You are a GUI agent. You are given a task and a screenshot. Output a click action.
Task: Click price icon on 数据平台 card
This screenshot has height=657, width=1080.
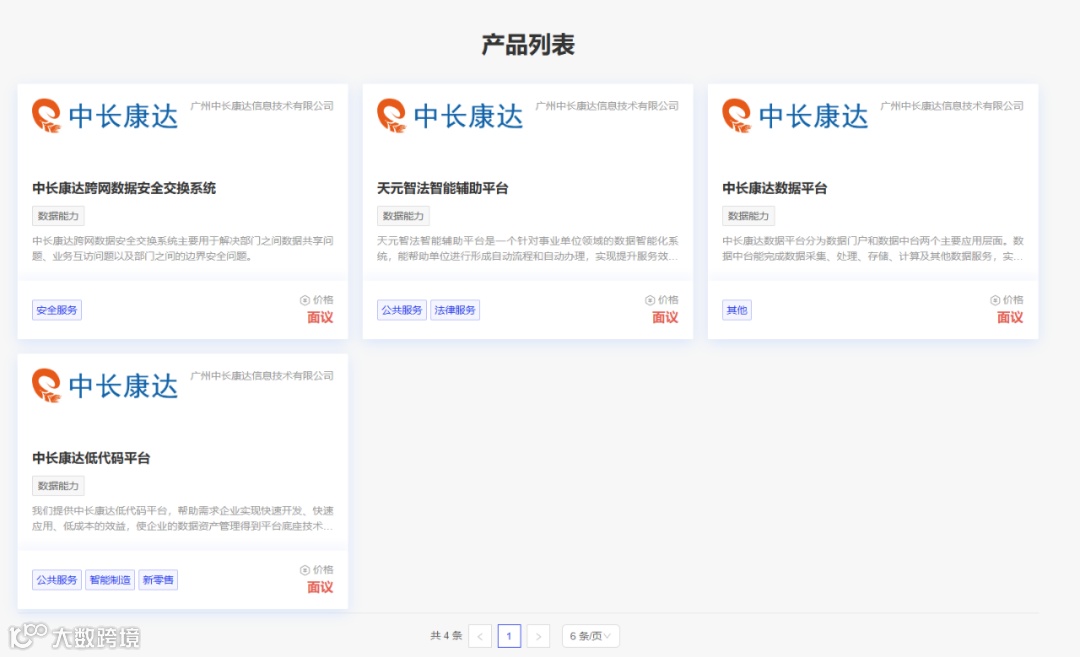click(x=995, y=300)
